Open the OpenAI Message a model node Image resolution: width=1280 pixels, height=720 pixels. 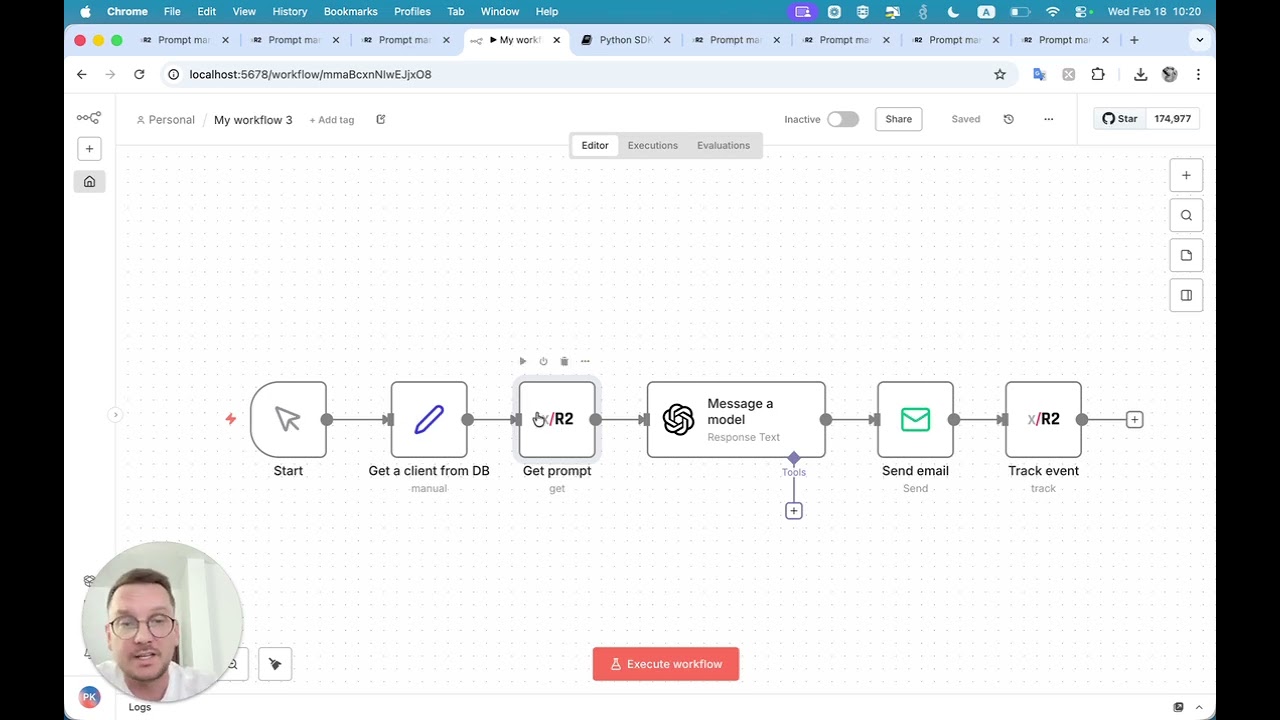(736, 419)
